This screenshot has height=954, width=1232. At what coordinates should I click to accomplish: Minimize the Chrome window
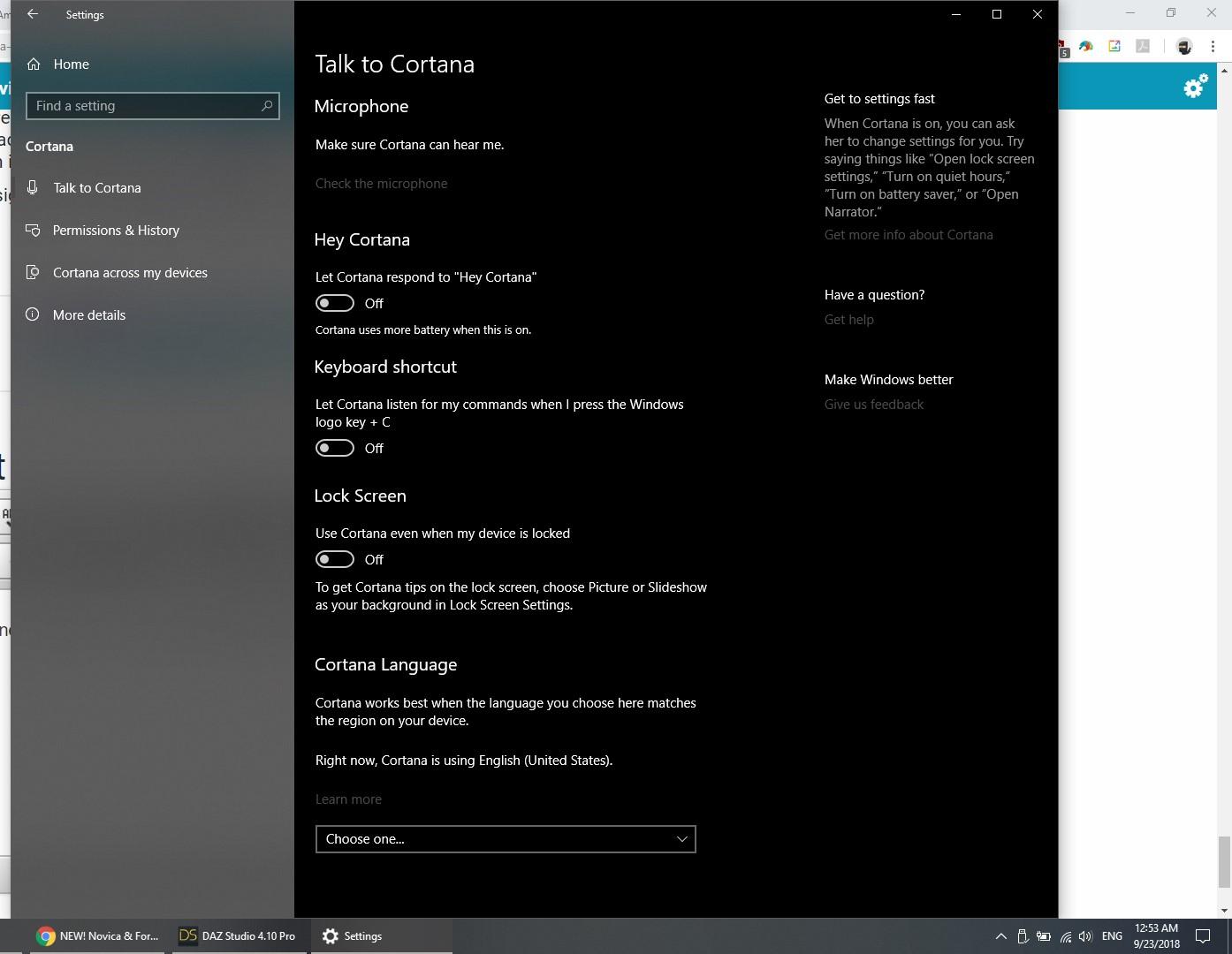pyautogui.click(x=1130, y=13)
